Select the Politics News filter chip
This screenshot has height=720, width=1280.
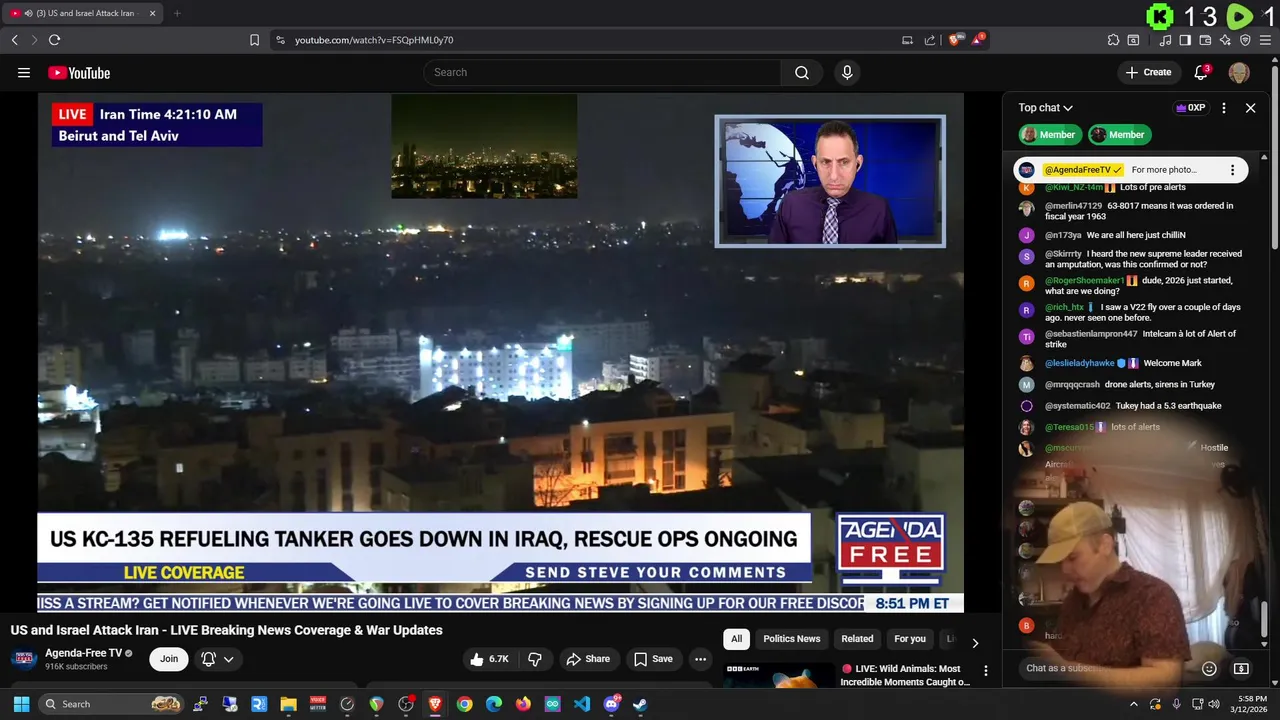792,639
